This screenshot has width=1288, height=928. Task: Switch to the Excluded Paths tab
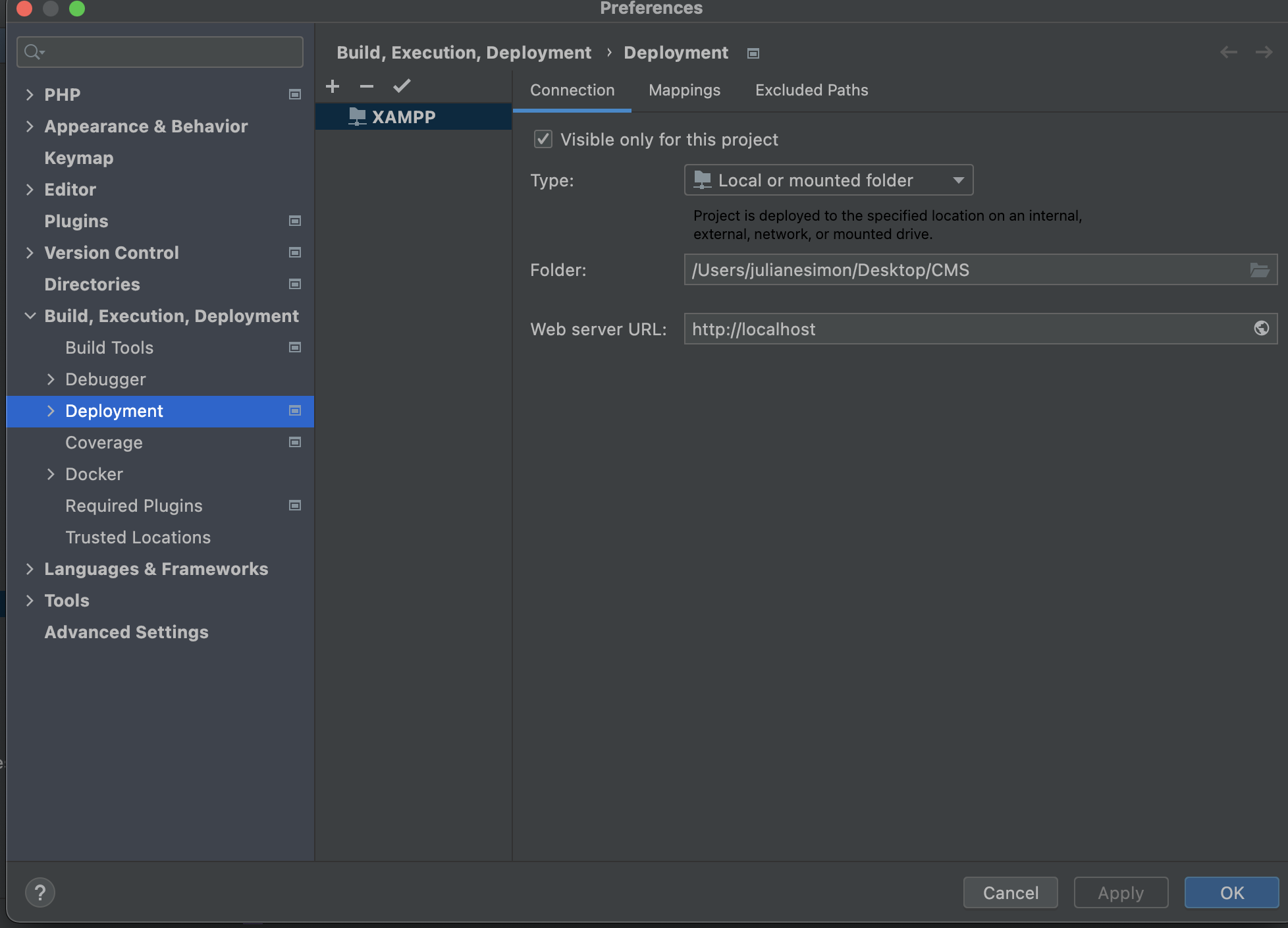click(811, 90)
